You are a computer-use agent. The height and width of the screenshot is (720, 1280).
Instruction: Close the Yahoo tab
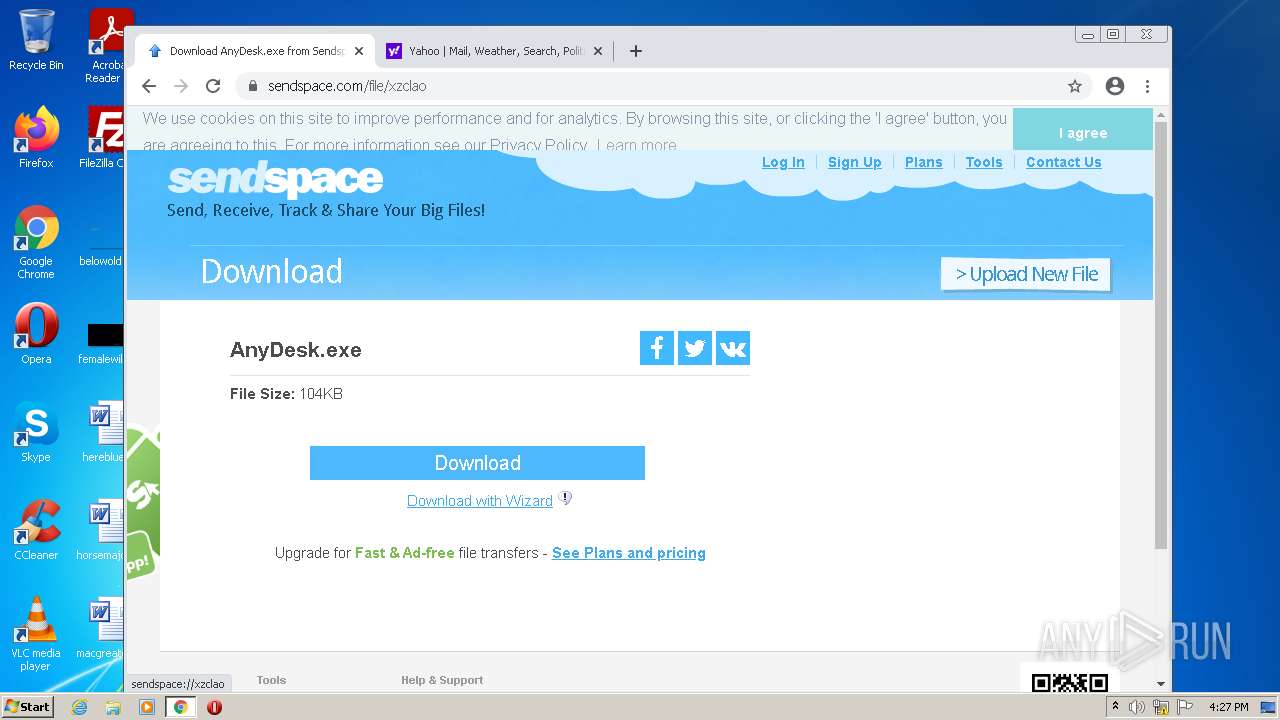coord(598,51)
